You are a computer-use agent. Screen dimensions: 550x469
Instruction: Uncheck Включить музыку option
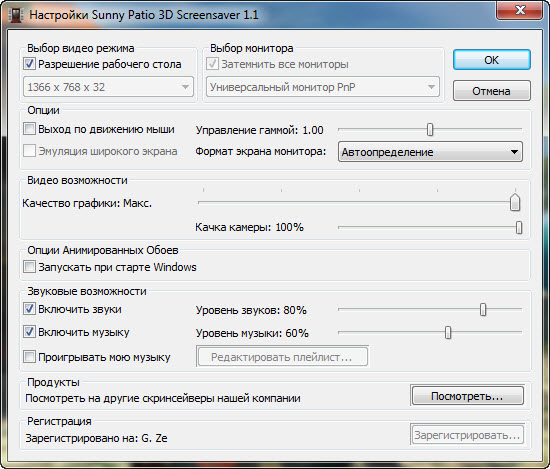[29, 331]
